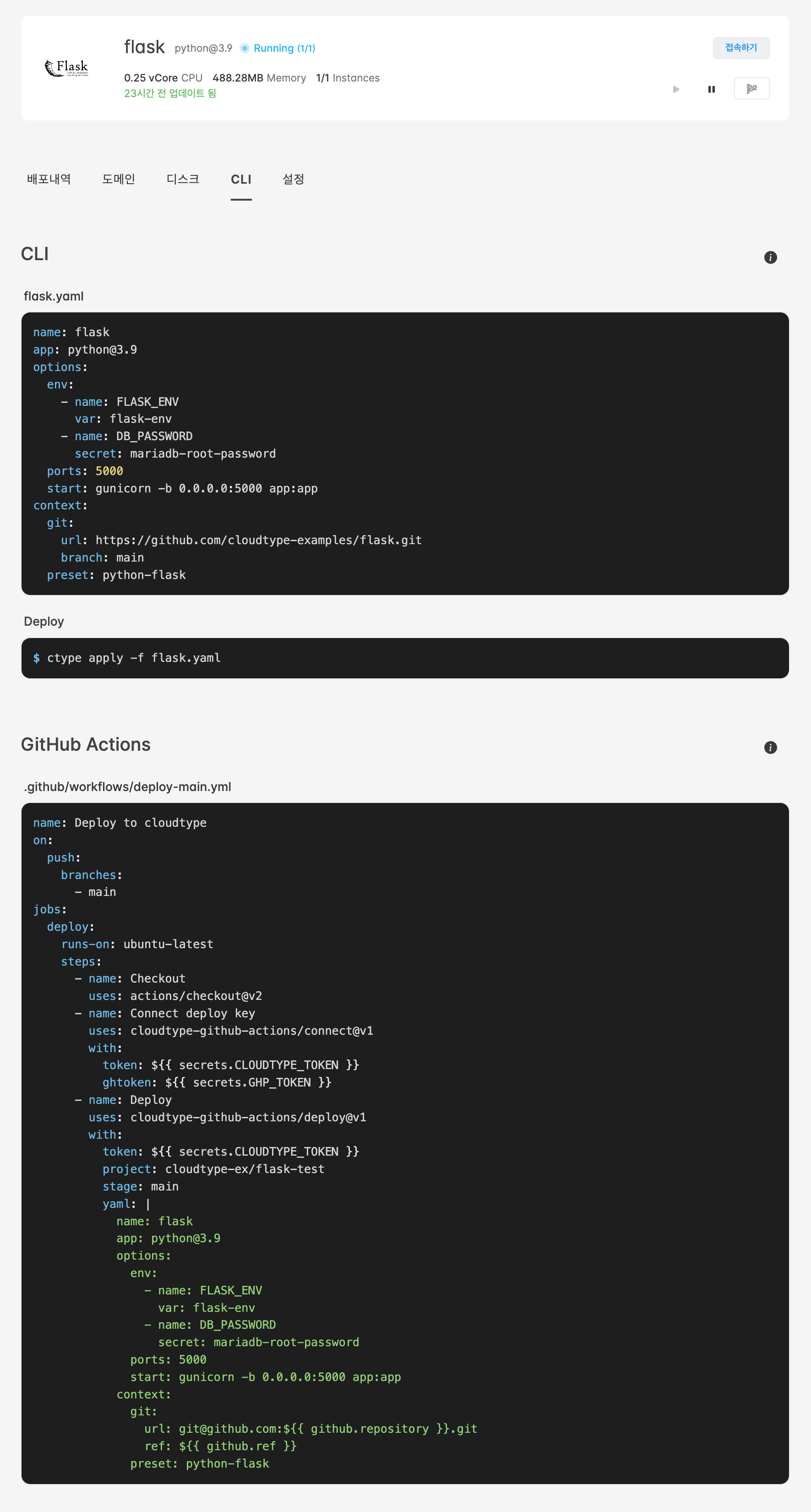Pause the running flask application

(711, 88)
